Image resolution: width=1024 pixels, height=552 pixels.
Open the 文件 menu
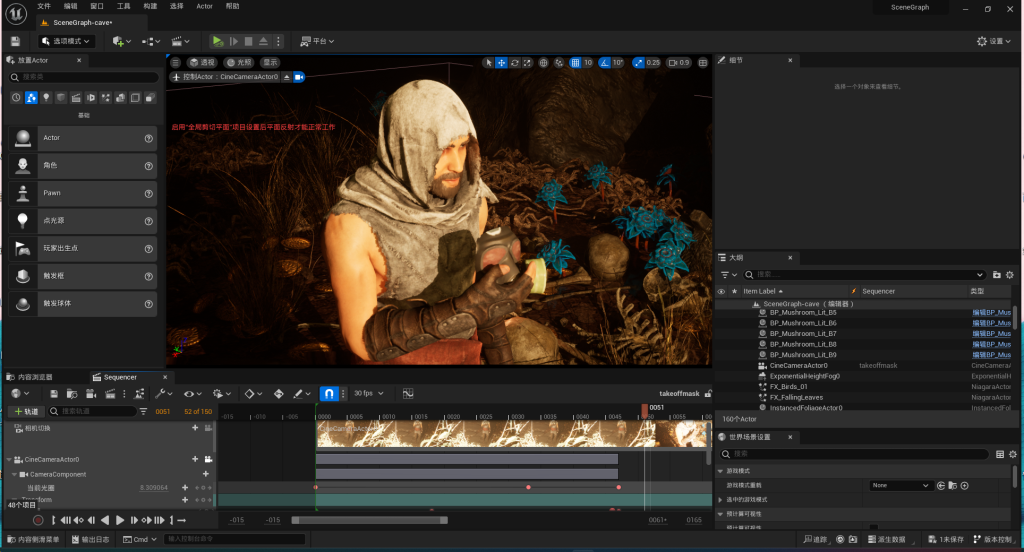click(44, 6)
